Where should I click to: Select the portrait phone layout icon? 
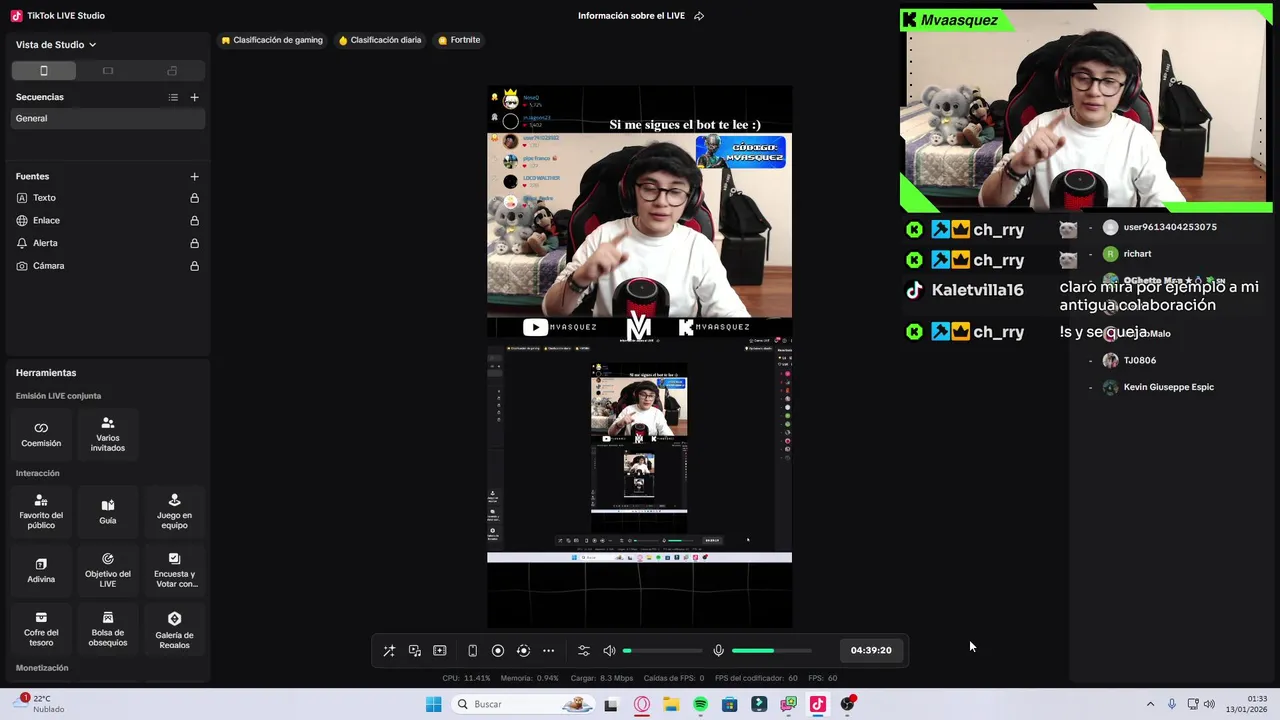[x=44, y=71]
